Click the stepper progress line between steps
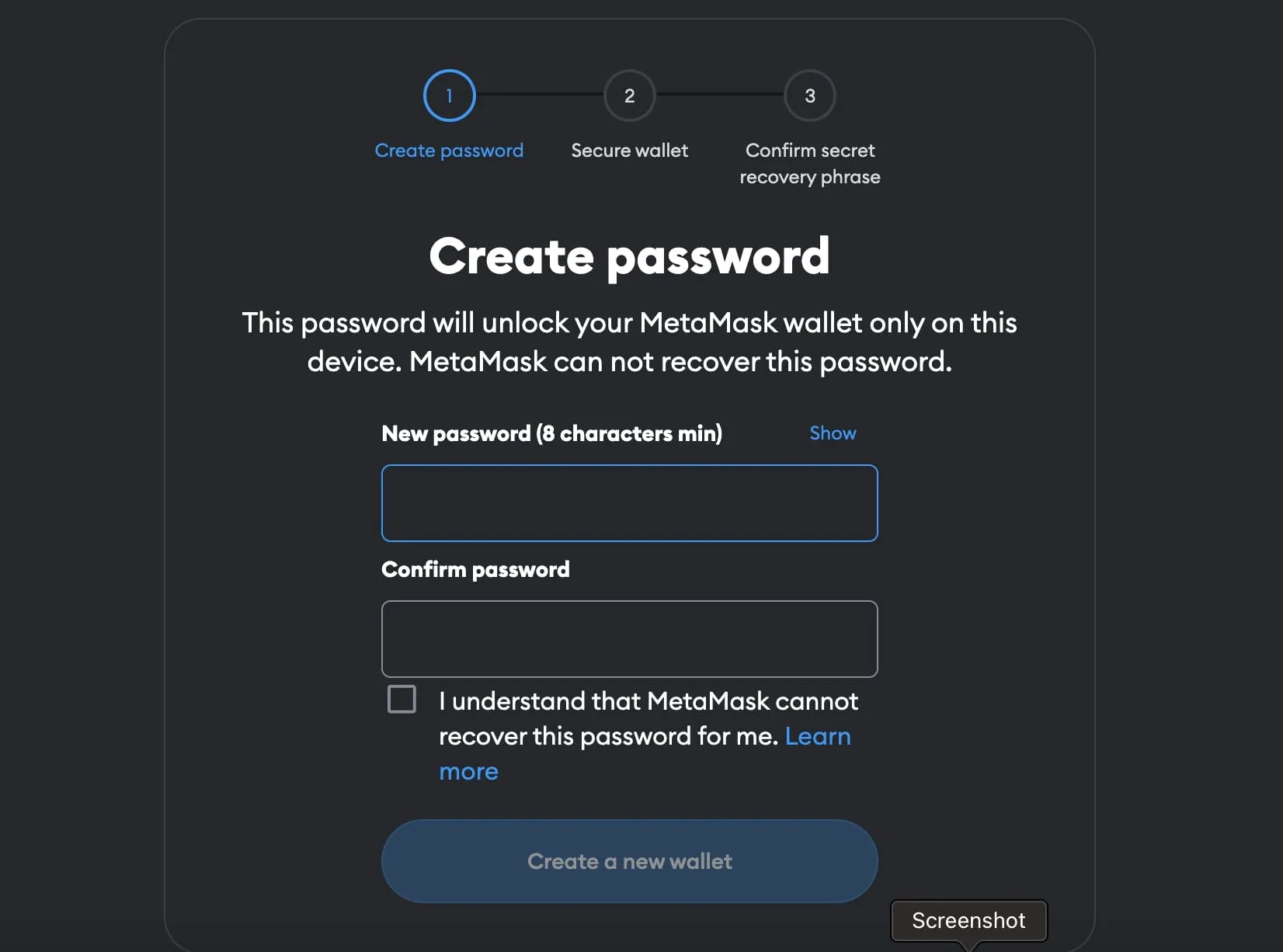This screenshot has height=952, width=1283. [539, 96]
